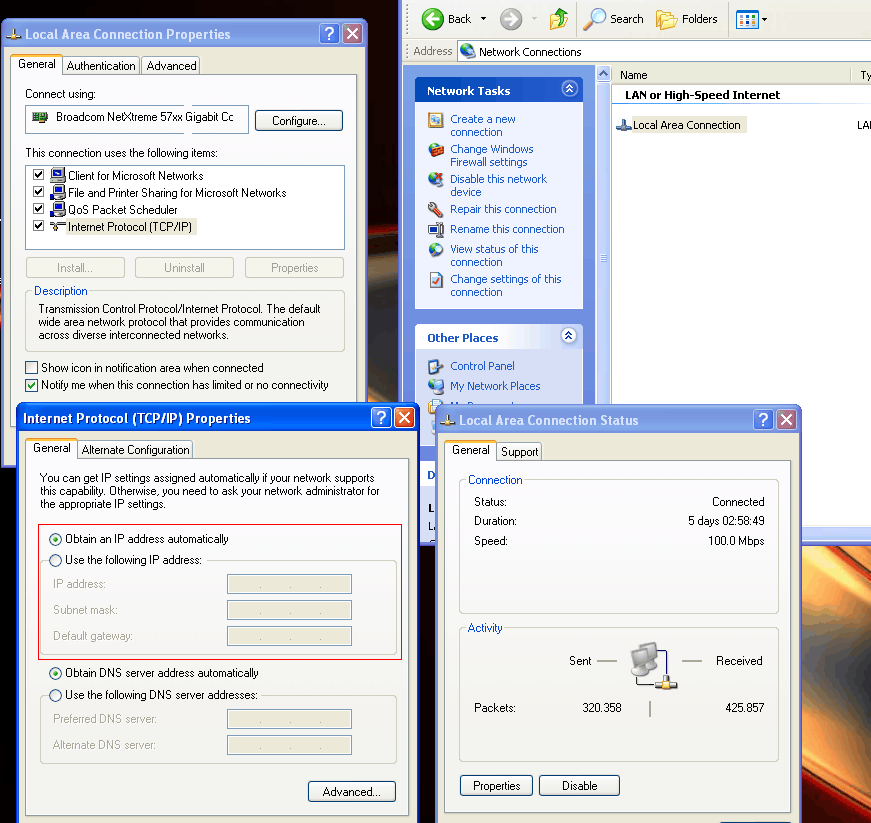
Task: Click the Subnet mask input field
Action: tap(289, 610)
